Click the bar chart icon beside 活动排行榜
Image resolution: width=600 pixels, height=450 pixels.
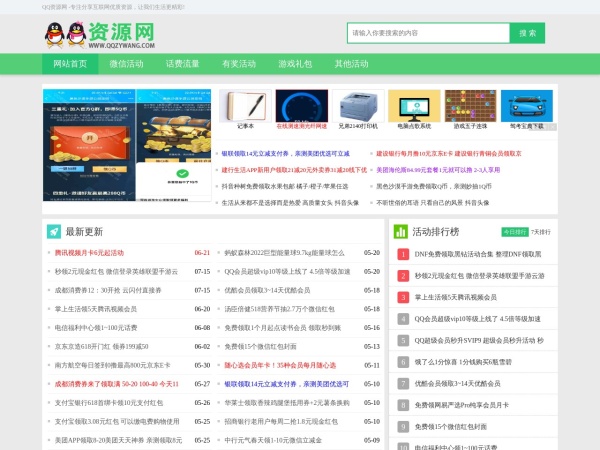401,232
